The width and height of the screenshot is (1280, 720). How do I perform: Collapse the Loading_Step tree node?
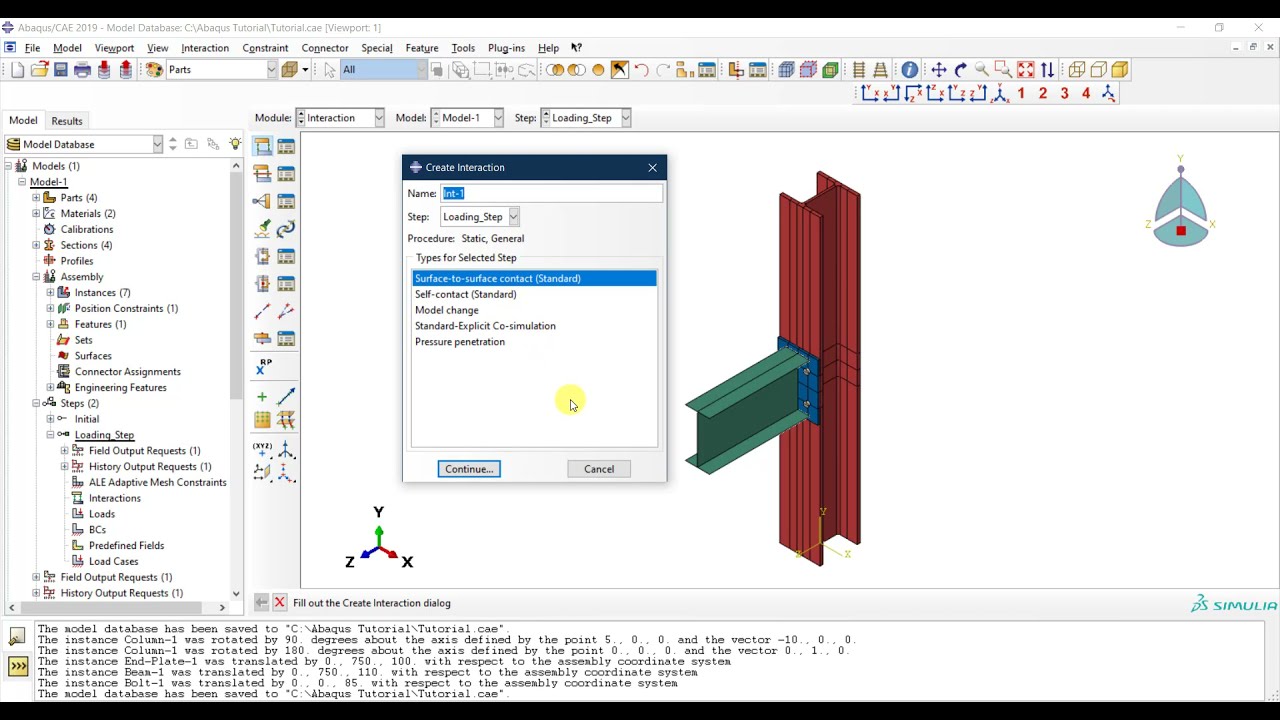click(50, 435)
